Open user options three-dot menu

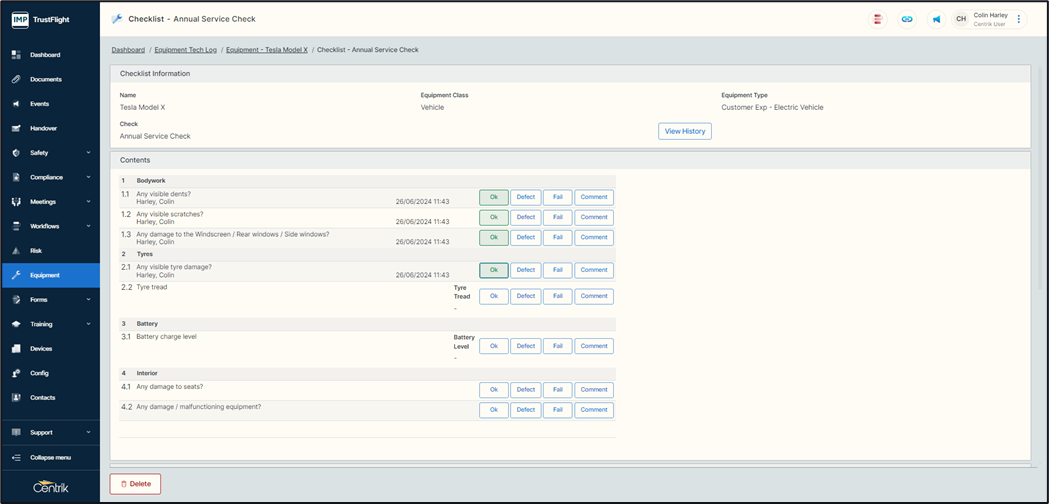(1019, 19)
